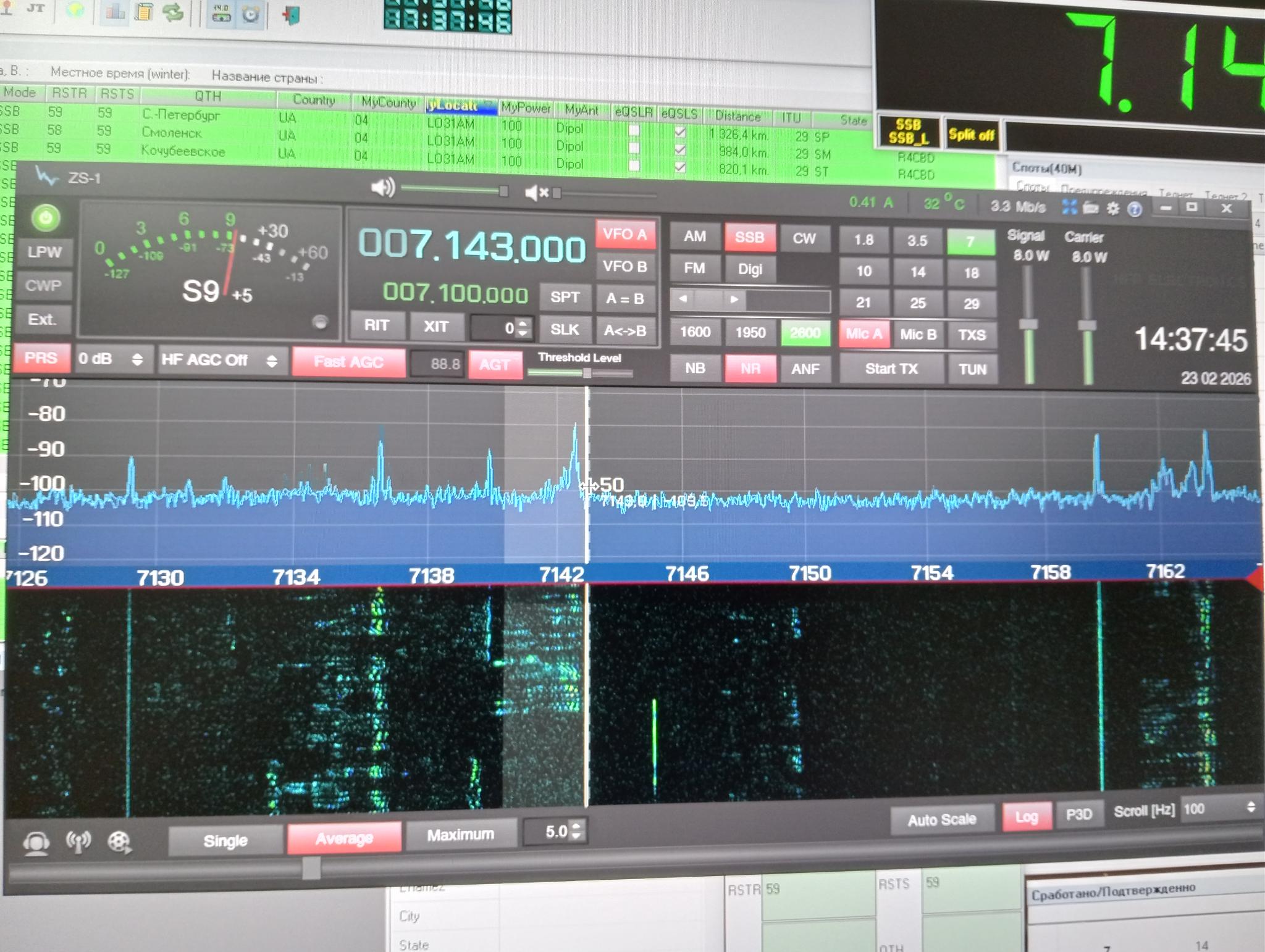This screenshot has width=1265, height=952.
Task: Open the headset operator icon
Action: (x=36, y=843)
